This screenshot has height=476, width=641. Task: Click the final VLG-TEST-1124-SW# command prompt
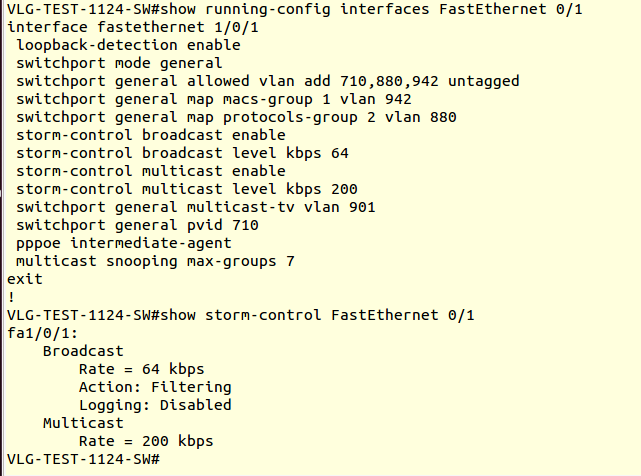[x=83, y=459]
